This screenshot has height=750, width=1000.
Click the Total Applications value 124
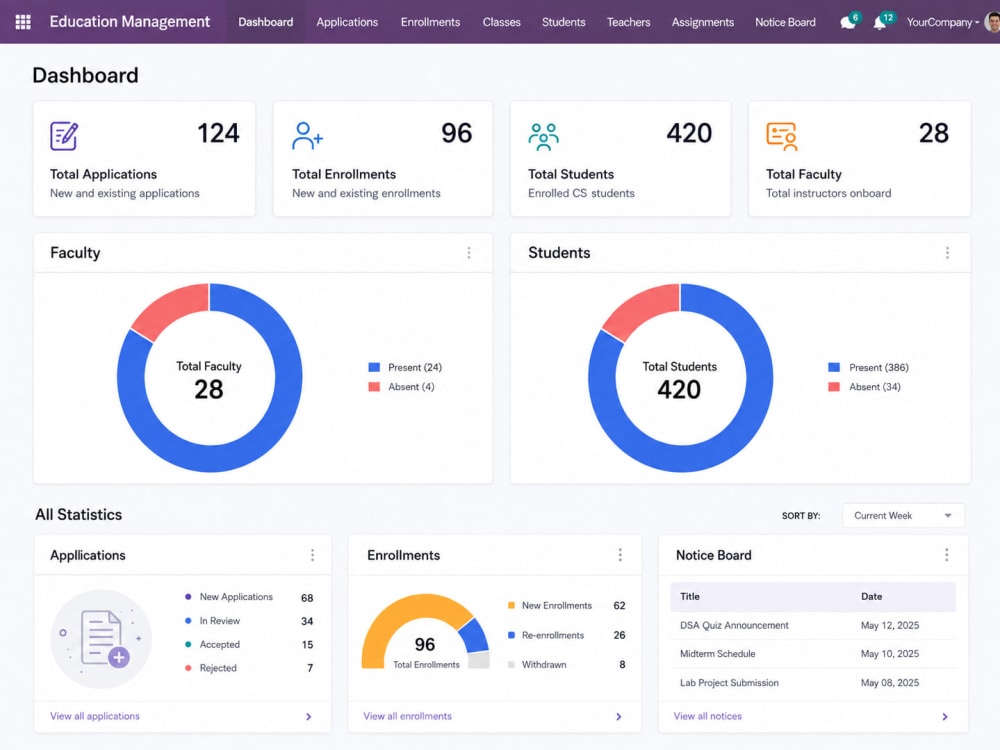[x=218, y=133]
